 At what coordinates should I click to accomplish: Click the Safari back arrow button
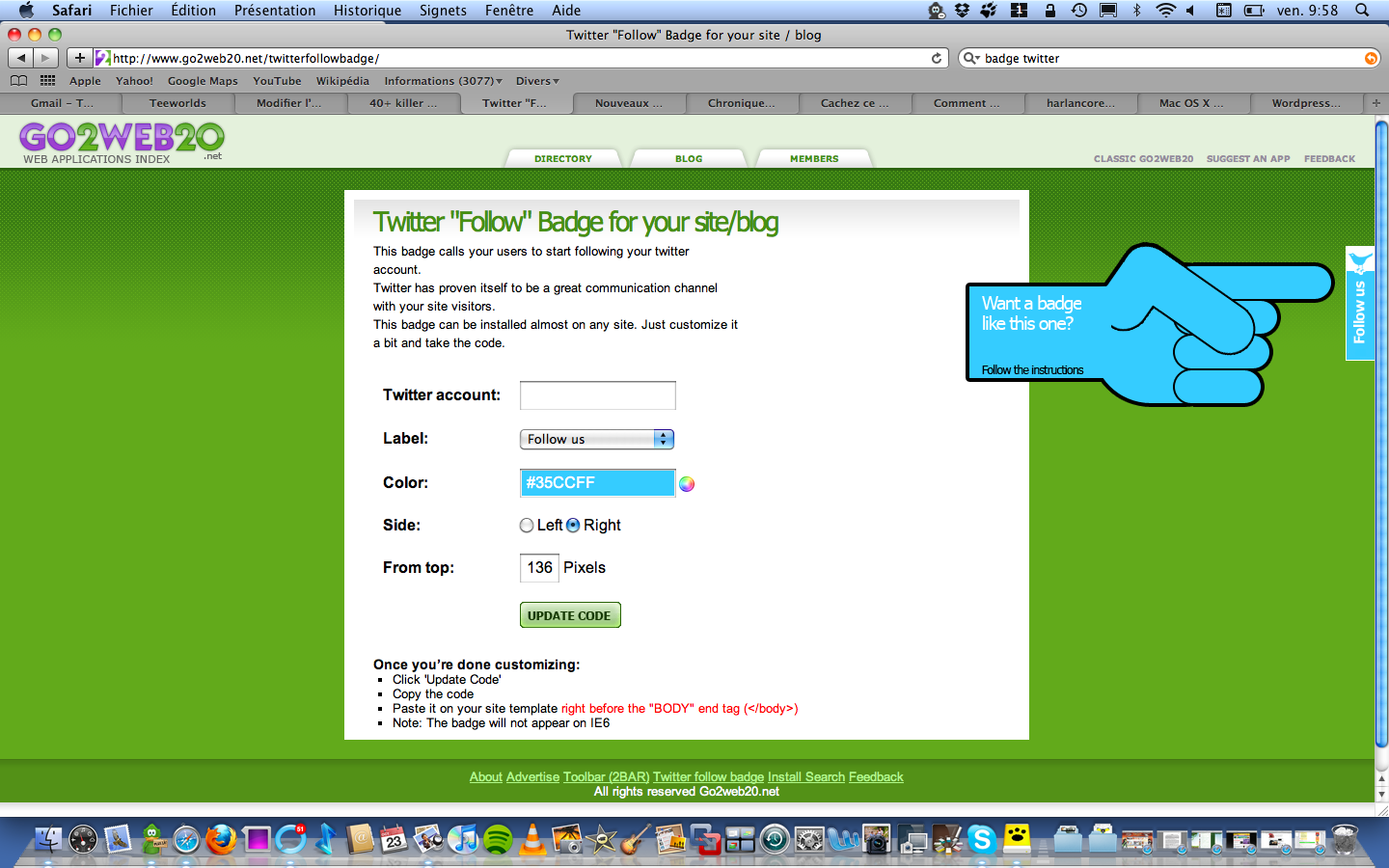(20, 58)
